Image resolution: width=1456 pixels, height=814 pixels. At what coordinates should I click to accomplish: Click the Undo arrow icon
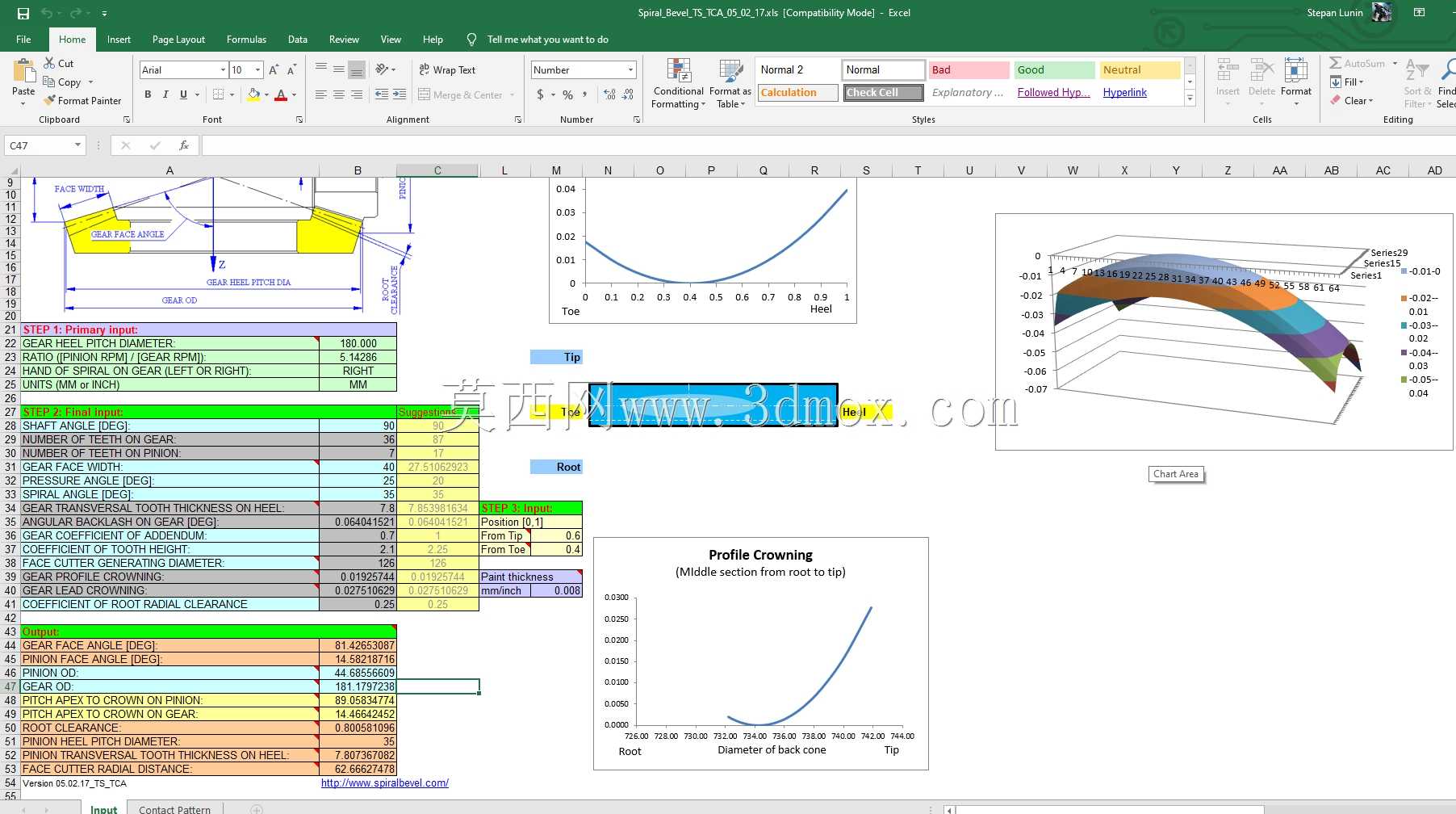(x=47, y=13)
